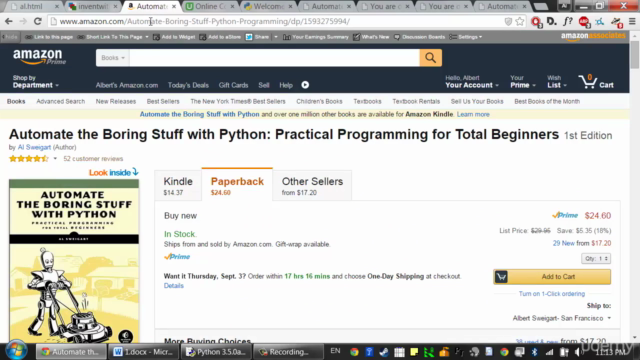Image resolution: width=640 pixels, height=360 pixels.
Task: Click Learn more about Amazon Kindle
Action: click(473, 114)
